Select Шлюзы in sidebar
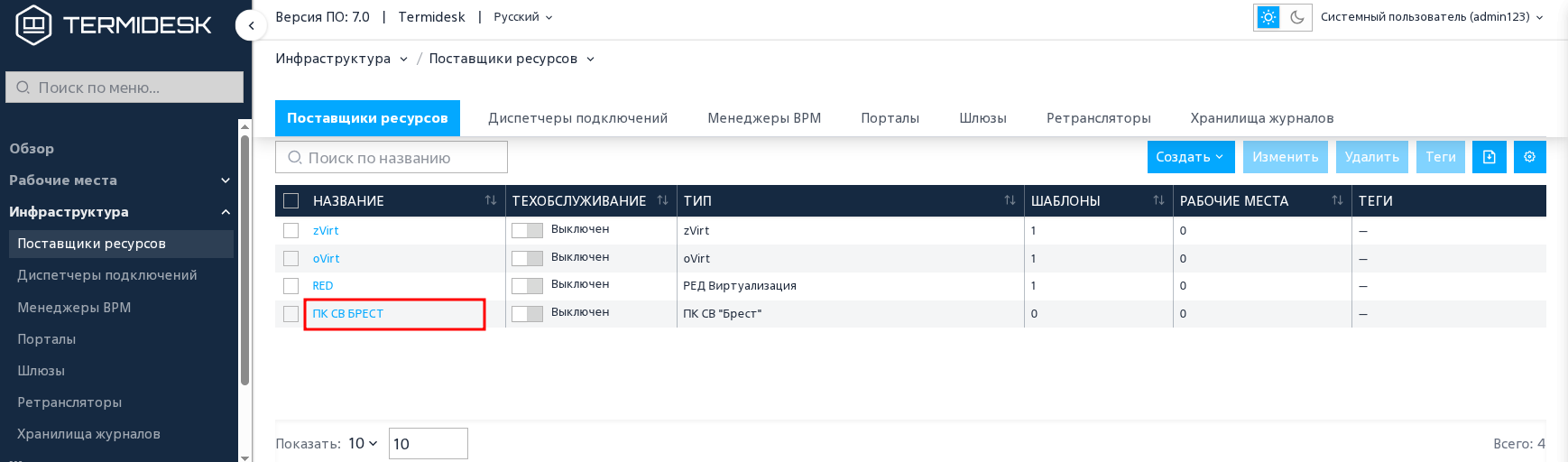The image size is (1568, 462). 42,371
